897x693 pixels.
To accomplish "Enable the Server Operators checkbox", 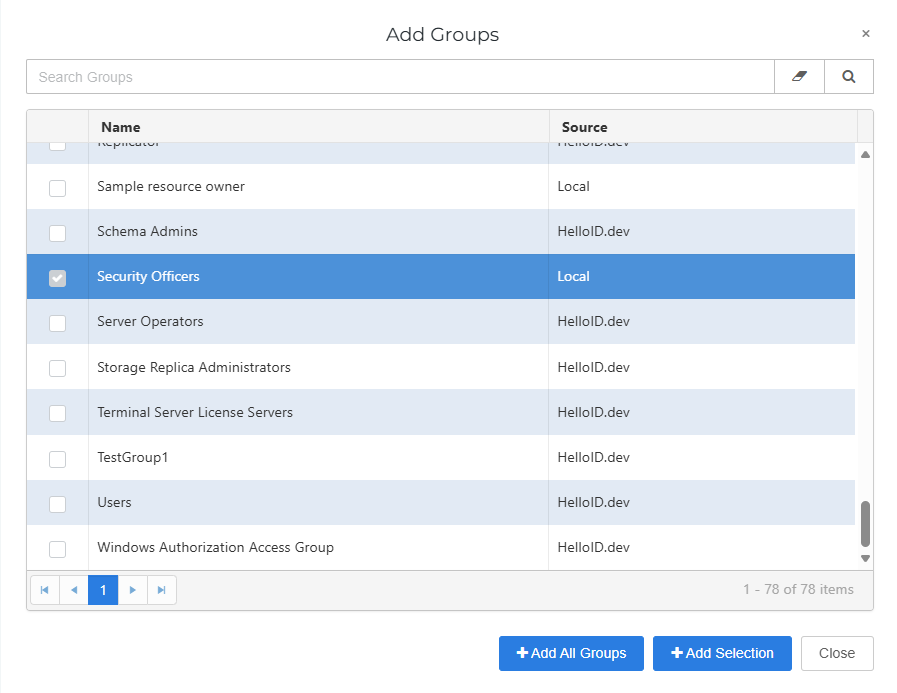I will [x=58, y=323].
